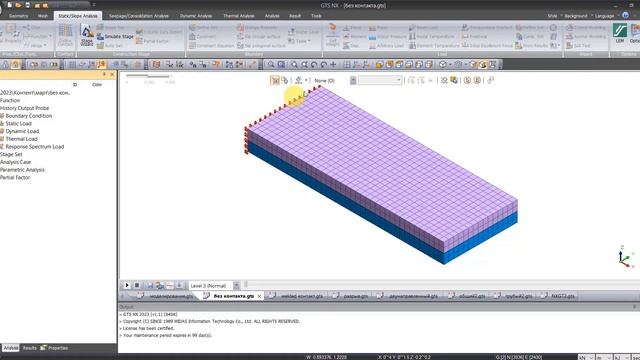Image resolution: width=640 pixels, height=360 pixels.
Task: Click the stop button below viewport
Action: pyautogui.click(x=137, y=285)
